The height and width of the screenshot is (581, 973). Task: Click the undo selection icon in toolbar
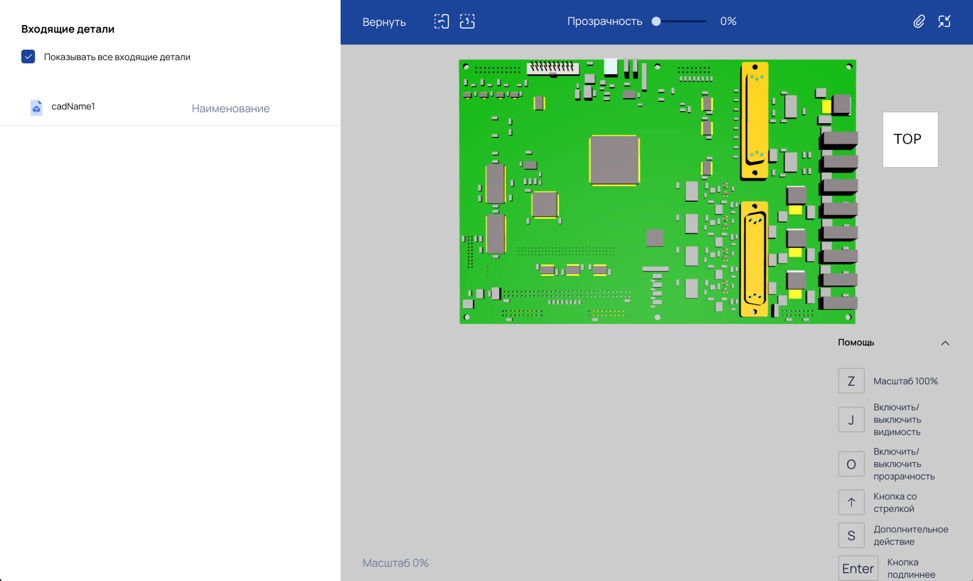click(x=441, y=22)
